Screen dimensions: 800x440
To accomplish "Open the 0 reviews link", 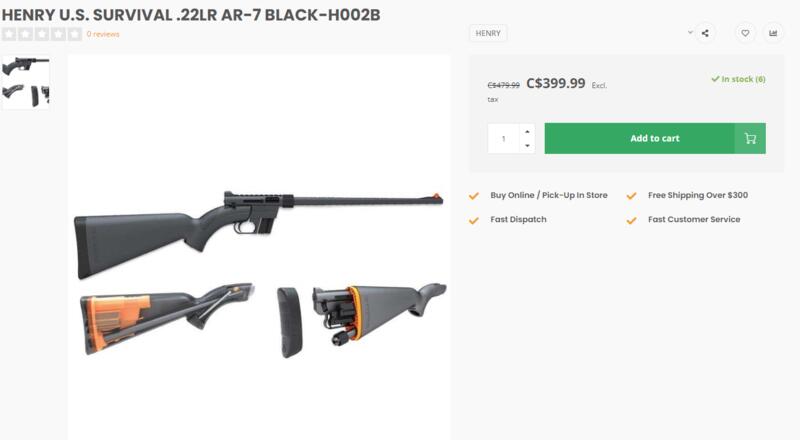I will (x=103, y=34).
